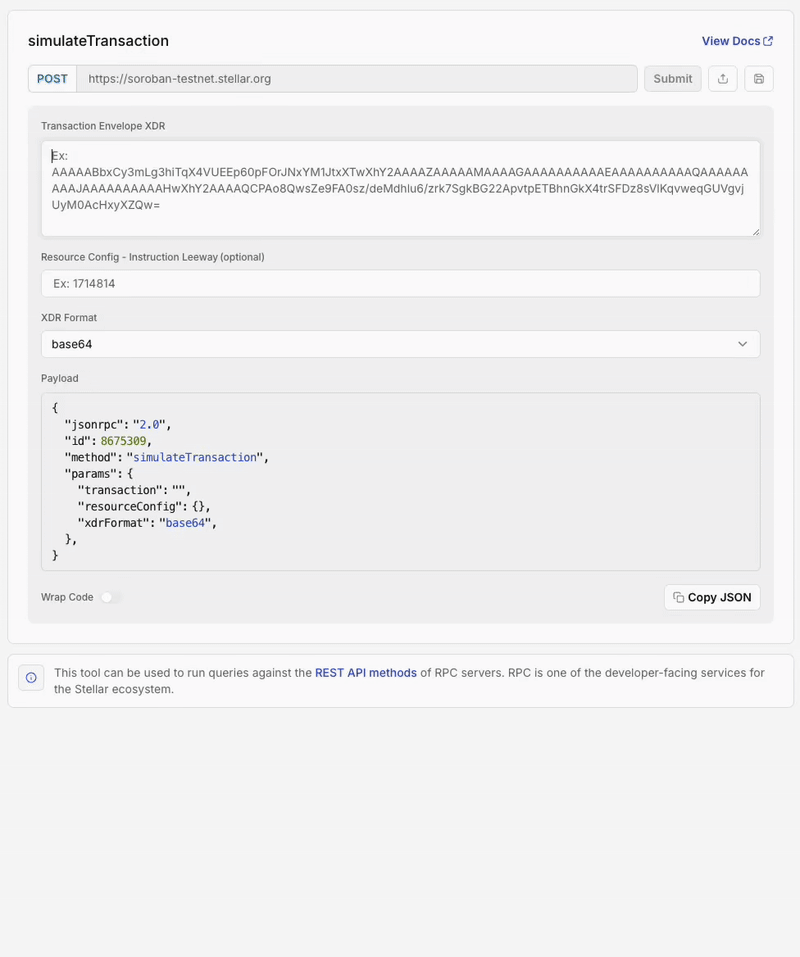Screen dimensions: 800x957
Task: Click the resize handle of the XDR textarea
Action: (x=756, y=230)
